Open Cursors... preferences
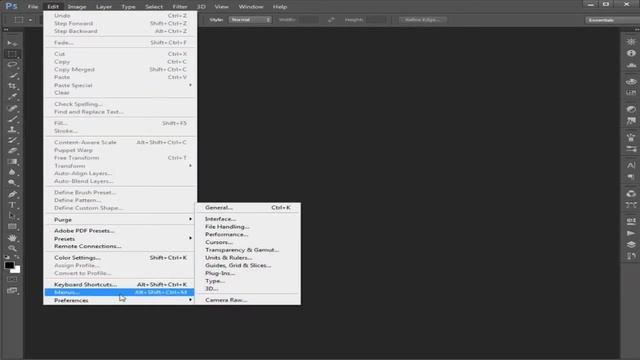640x360 pixels. [248, 242]
